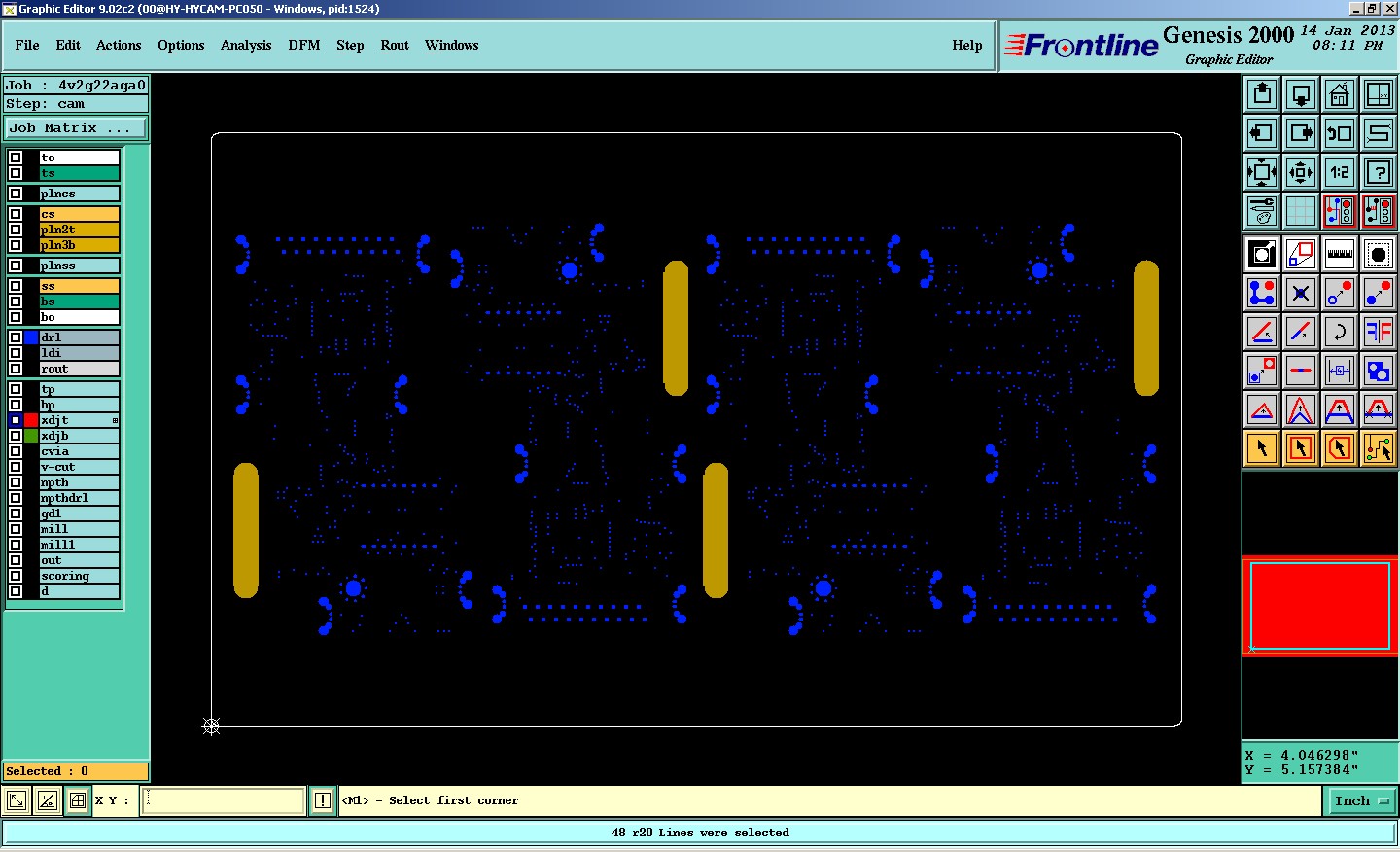Select the rotate arrow tool icon
The height and width of the screenshot is (852, 1400).
tap(1340, 332)
